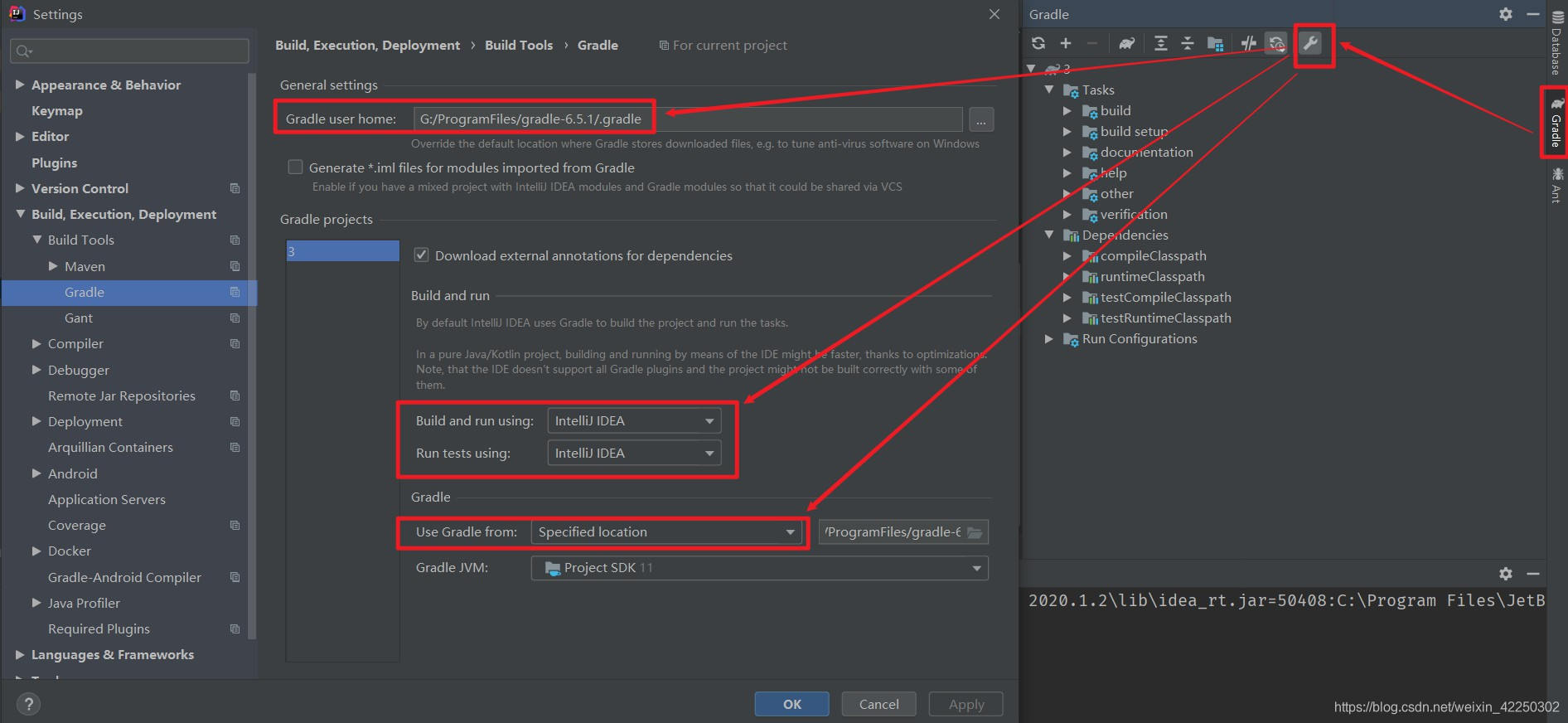Click the settings tree vertical scrollbar

click(252, 357)
